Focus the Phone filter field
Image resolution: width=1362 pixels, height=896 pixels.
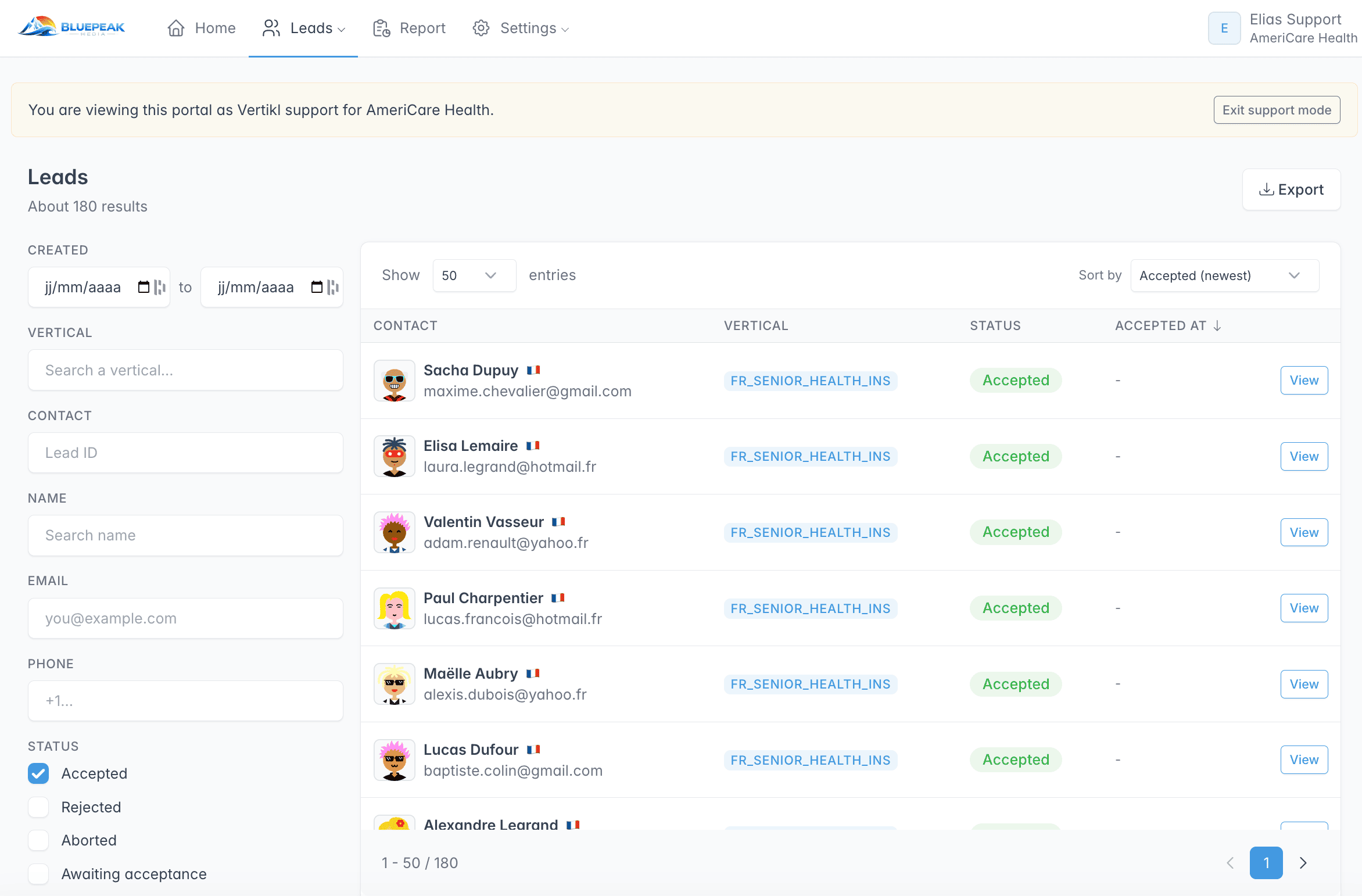pyautogui.click(x=185, y=701)
